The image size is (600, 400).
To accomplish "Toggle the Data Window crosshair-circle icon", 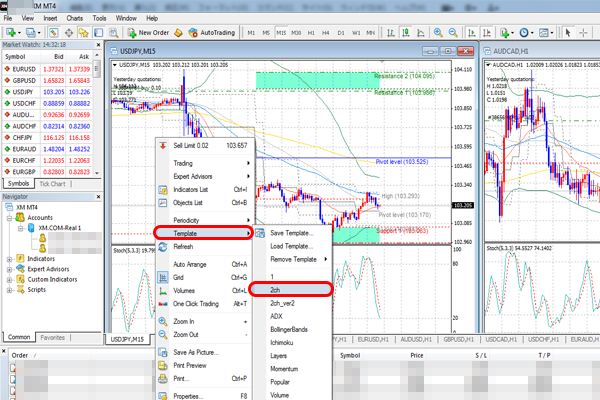I will [69, 33].
